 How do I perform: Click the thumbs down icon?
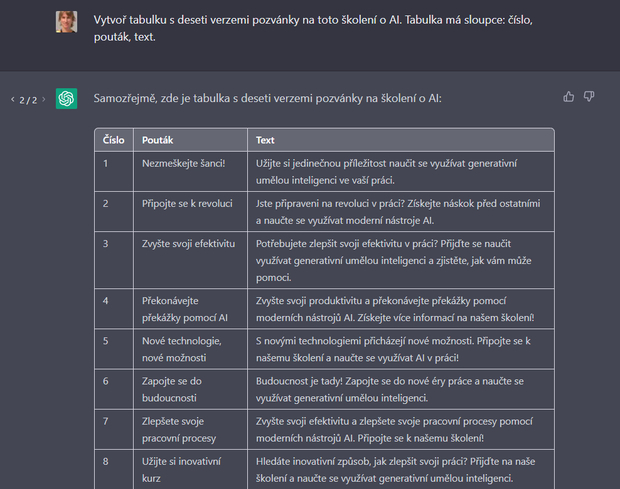[589, 97]
